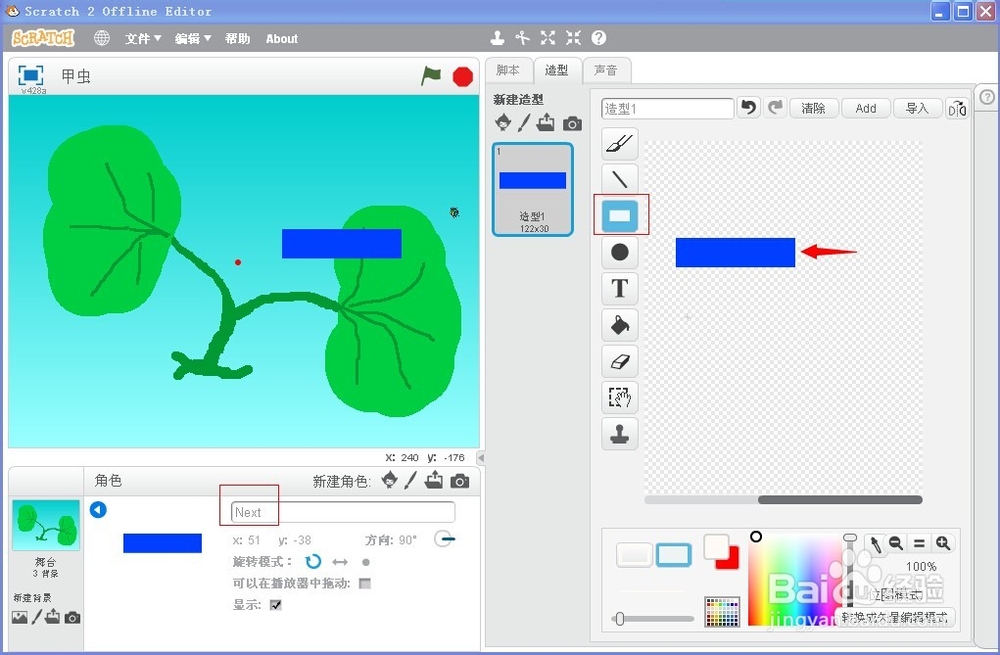Create new sprite from camera
Viewport: 1000px width, 655px height.
[460, 482]
